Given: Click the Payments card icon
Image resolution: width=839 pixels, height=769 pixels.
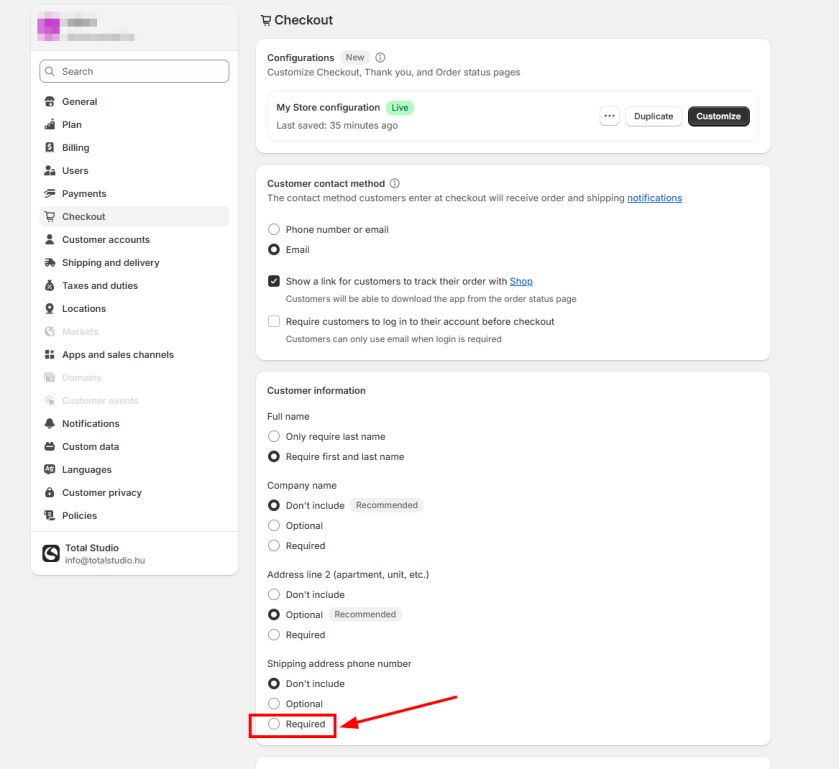Looking at the screenshot, I should click(50, 194).
